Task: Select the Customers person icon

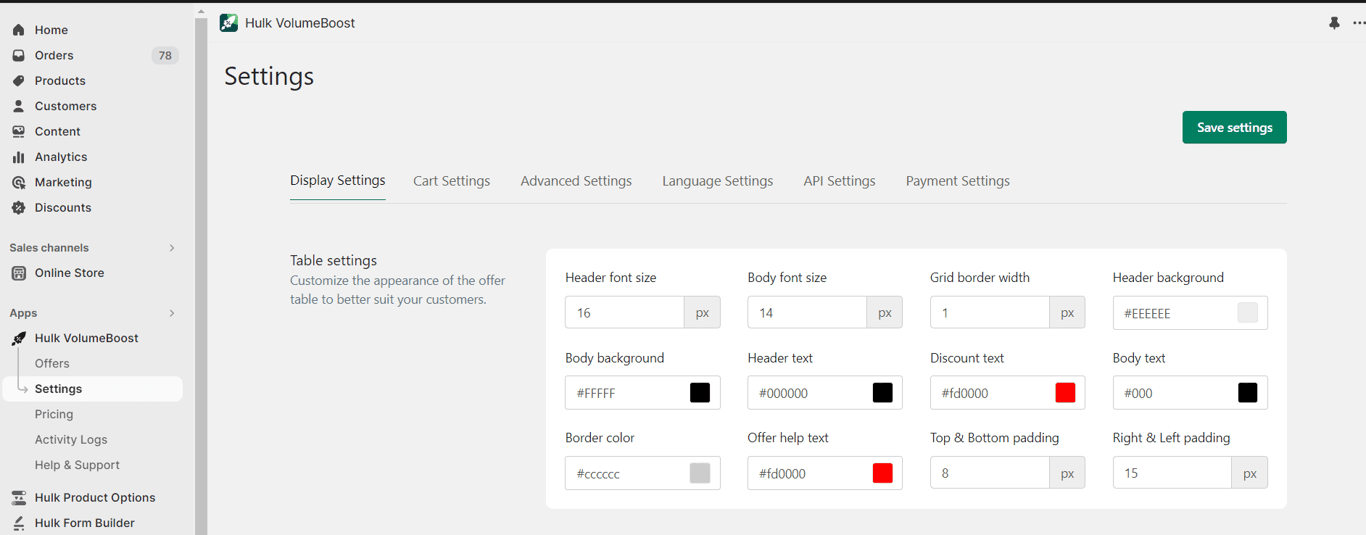Action: [x=18, y=106]
